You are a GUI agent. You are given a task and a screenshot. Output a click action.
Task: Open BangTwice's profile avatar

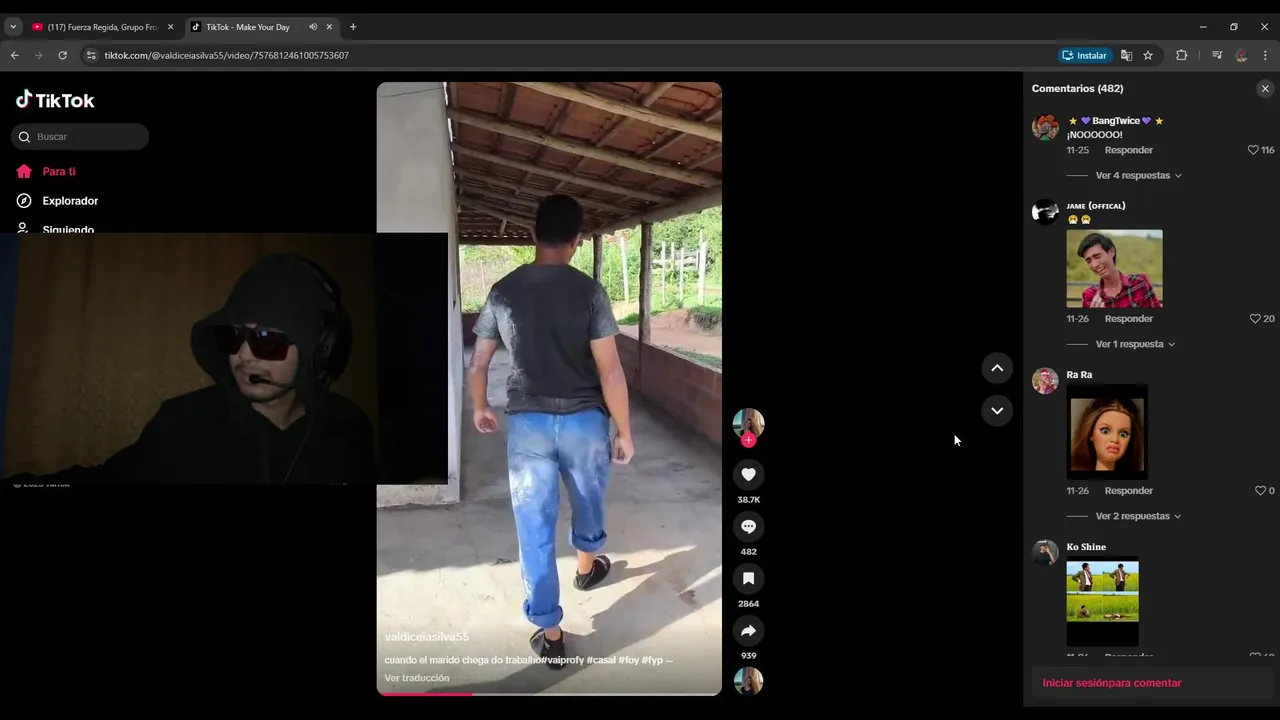(x=1045, y=127)
